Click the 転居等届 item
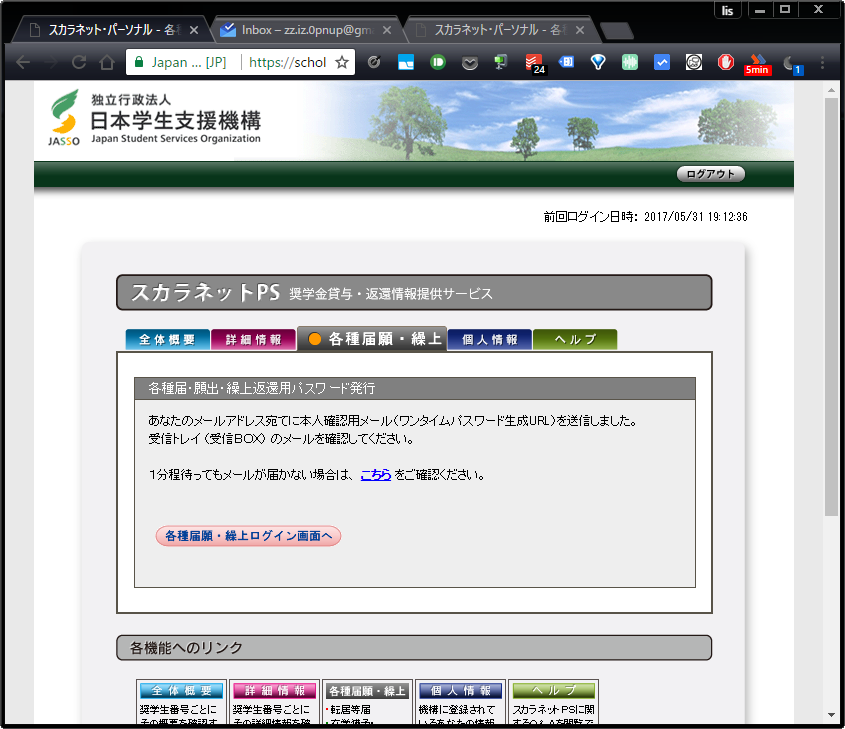The image size is (845, 729). tap(350, 710)
